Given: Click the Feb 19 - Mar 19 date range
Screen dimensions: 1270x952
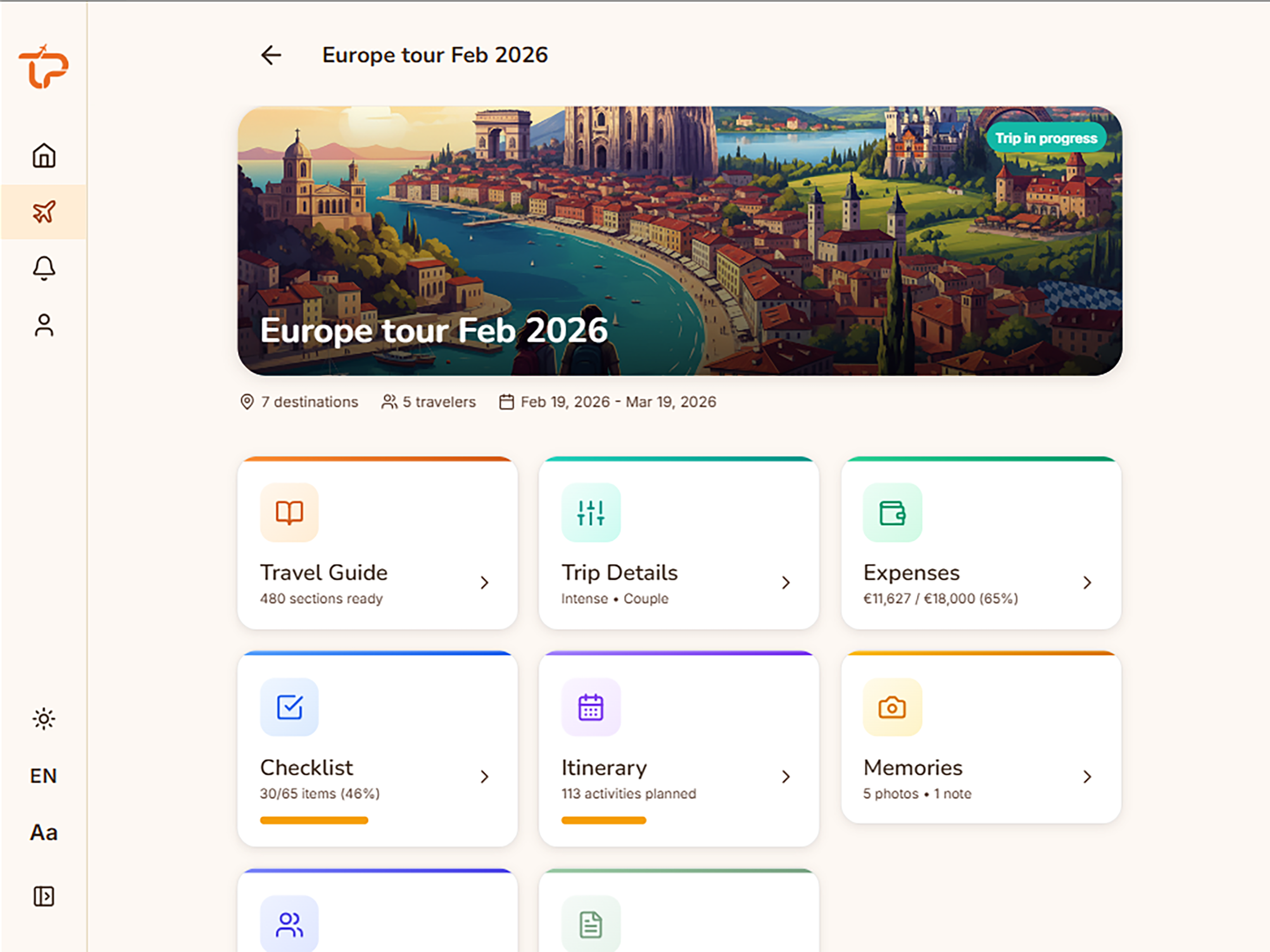Looking at the screenshot, I should [x=618, y=402].
